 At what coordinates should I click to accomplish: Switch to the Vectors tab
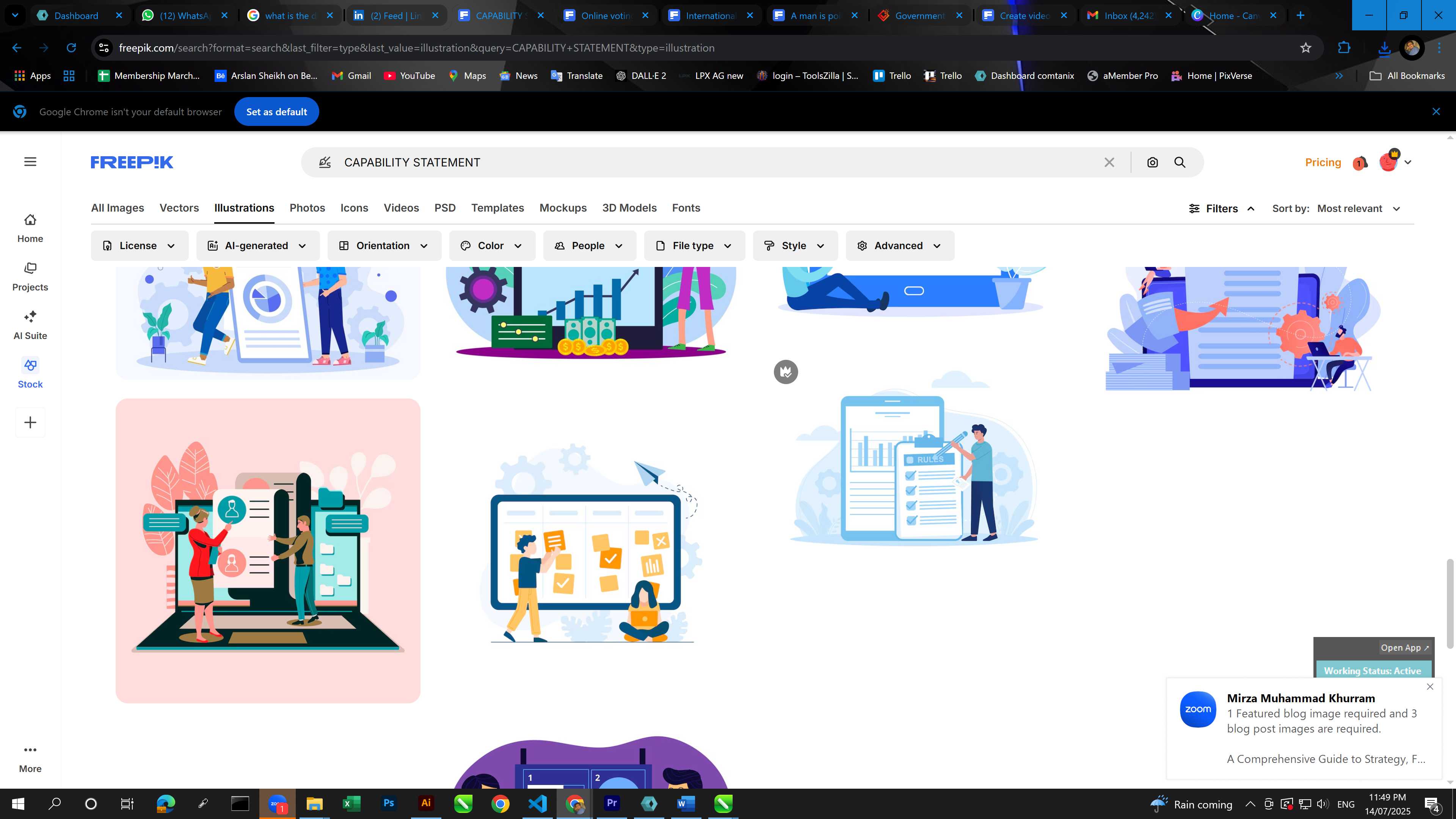click(179, 208)
